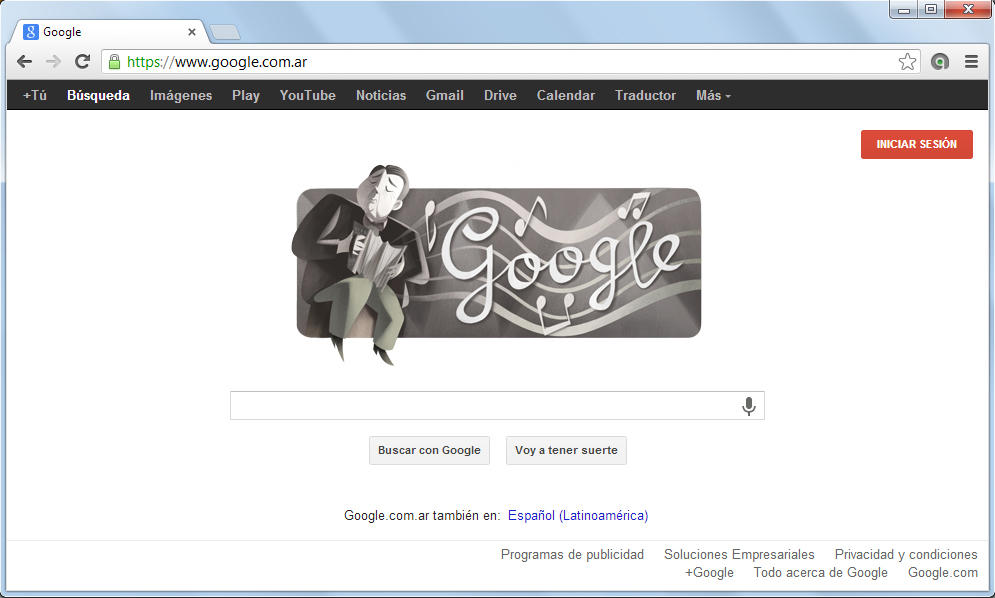Reload the page with the refresh icon

tap(82, 62)
